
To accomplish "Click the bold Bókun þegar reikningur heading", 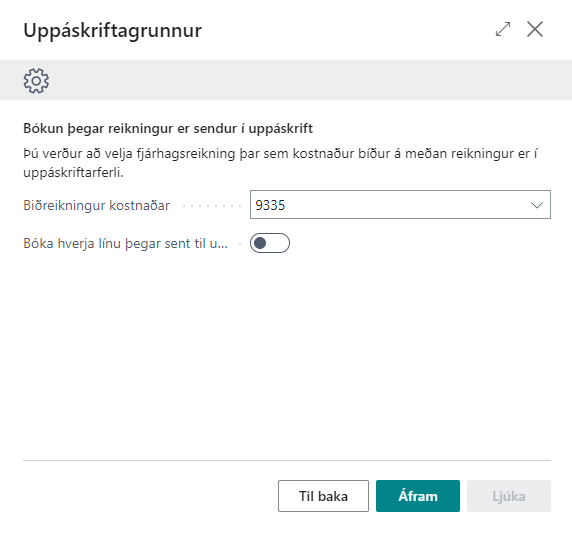I will pyautogui.click(x=168, y=128).
